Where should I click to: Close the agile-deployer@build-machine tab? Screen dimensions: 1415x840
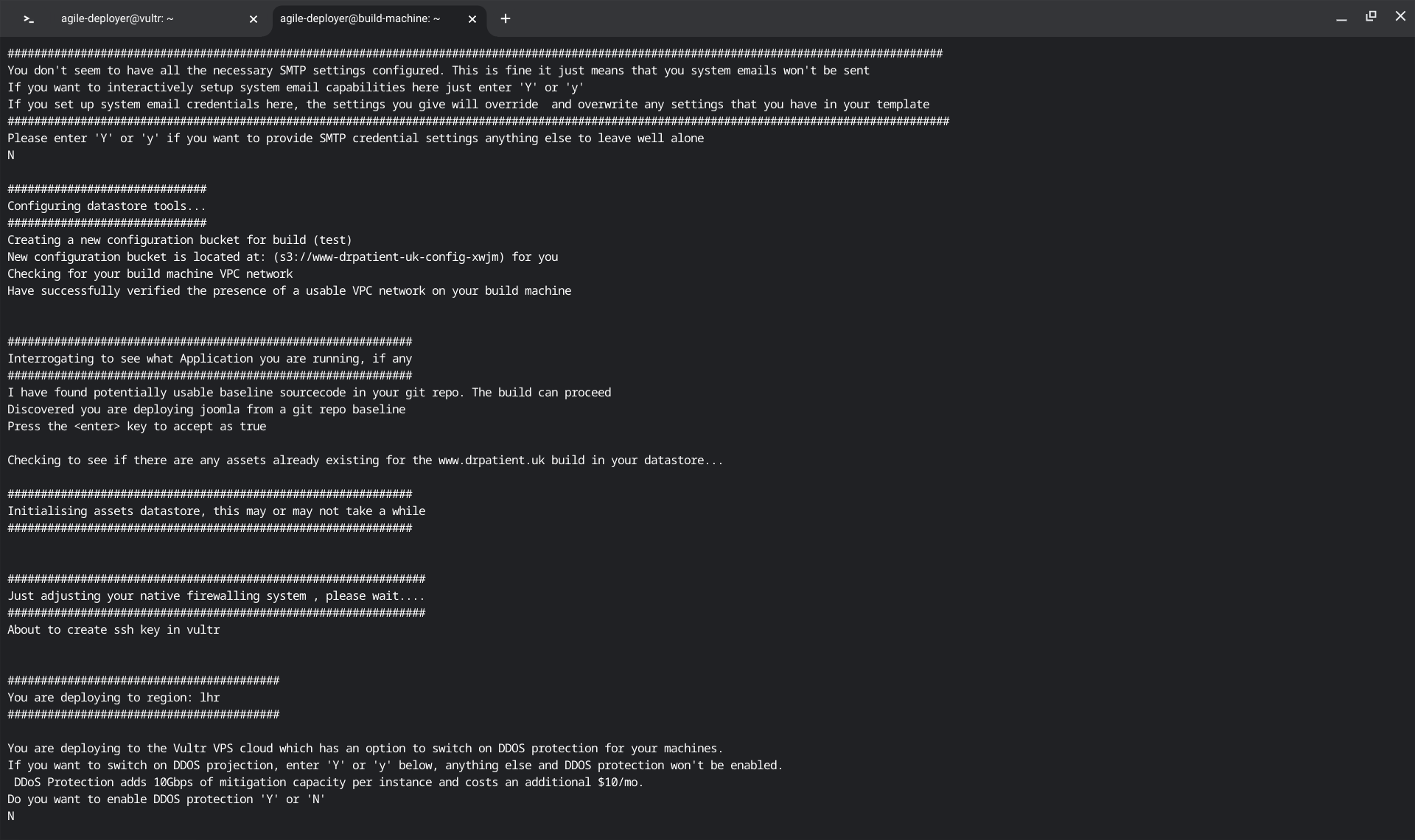click(x=472, y=19)
